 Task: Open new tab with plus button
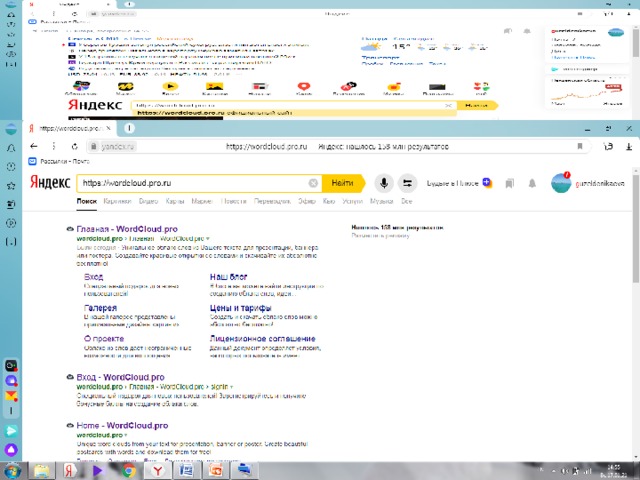[129, 128]
